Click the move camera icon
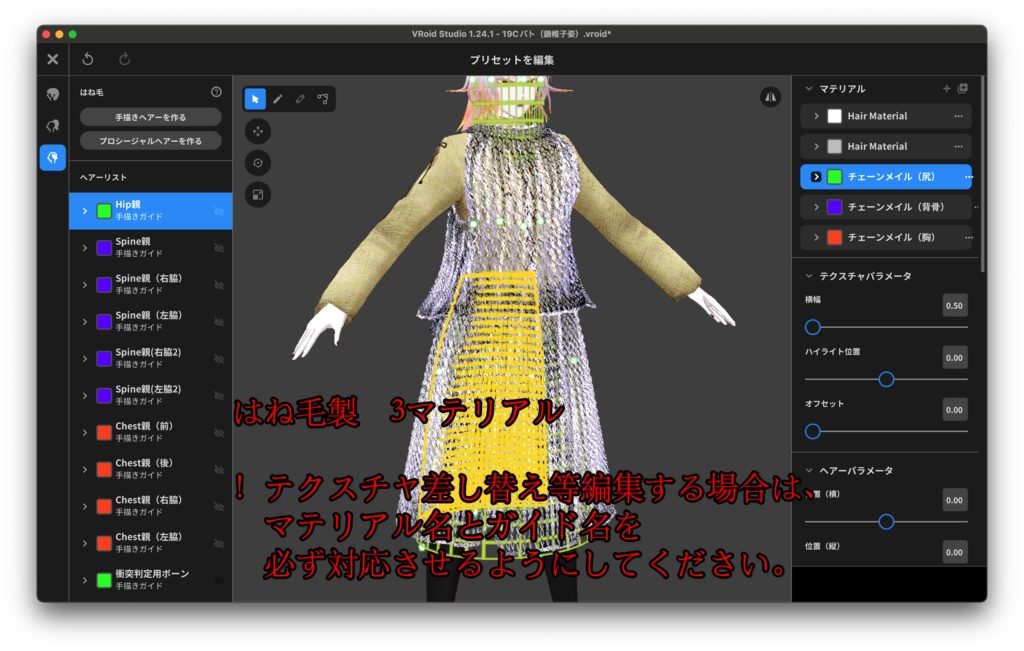1024x651 pixels. pyautogui.click(x=258, y=131)
